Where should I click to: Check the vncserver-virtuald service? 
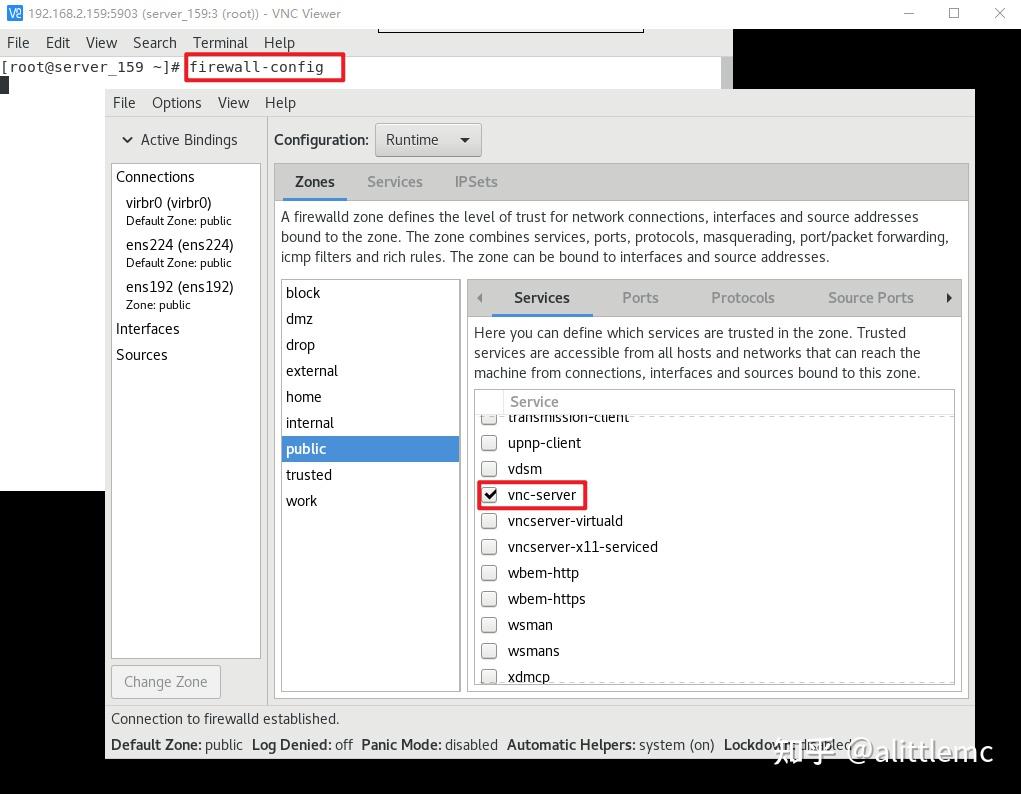tap(489, 521)
